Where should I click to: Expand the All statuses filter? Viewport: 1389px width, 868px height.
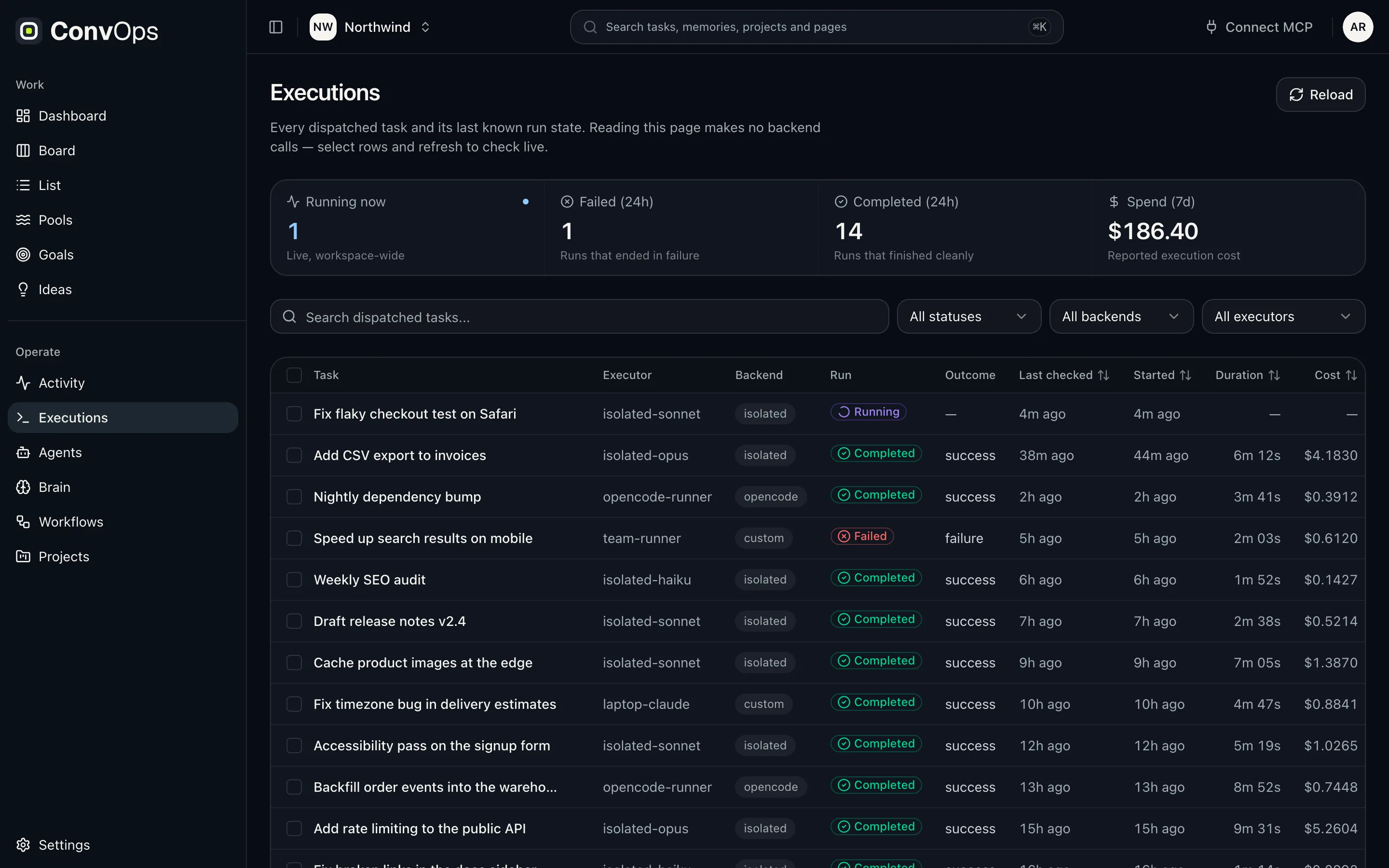pos(969,316)
